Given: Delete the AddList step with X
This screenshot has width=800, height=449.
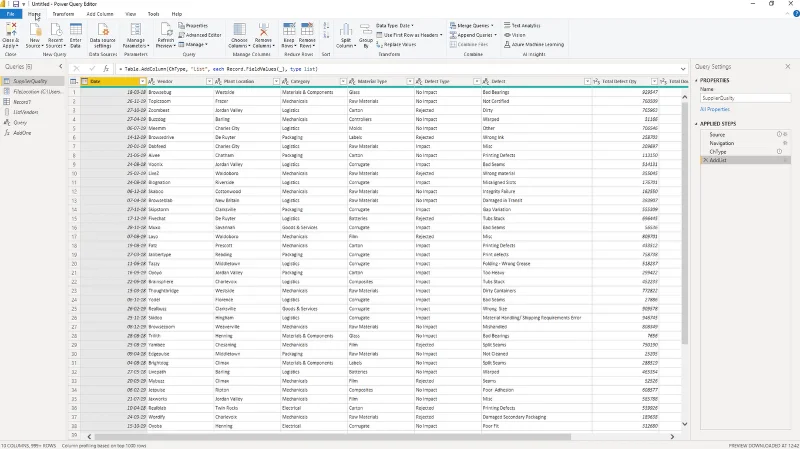Looking at the screenshot, I should [706, 160].
